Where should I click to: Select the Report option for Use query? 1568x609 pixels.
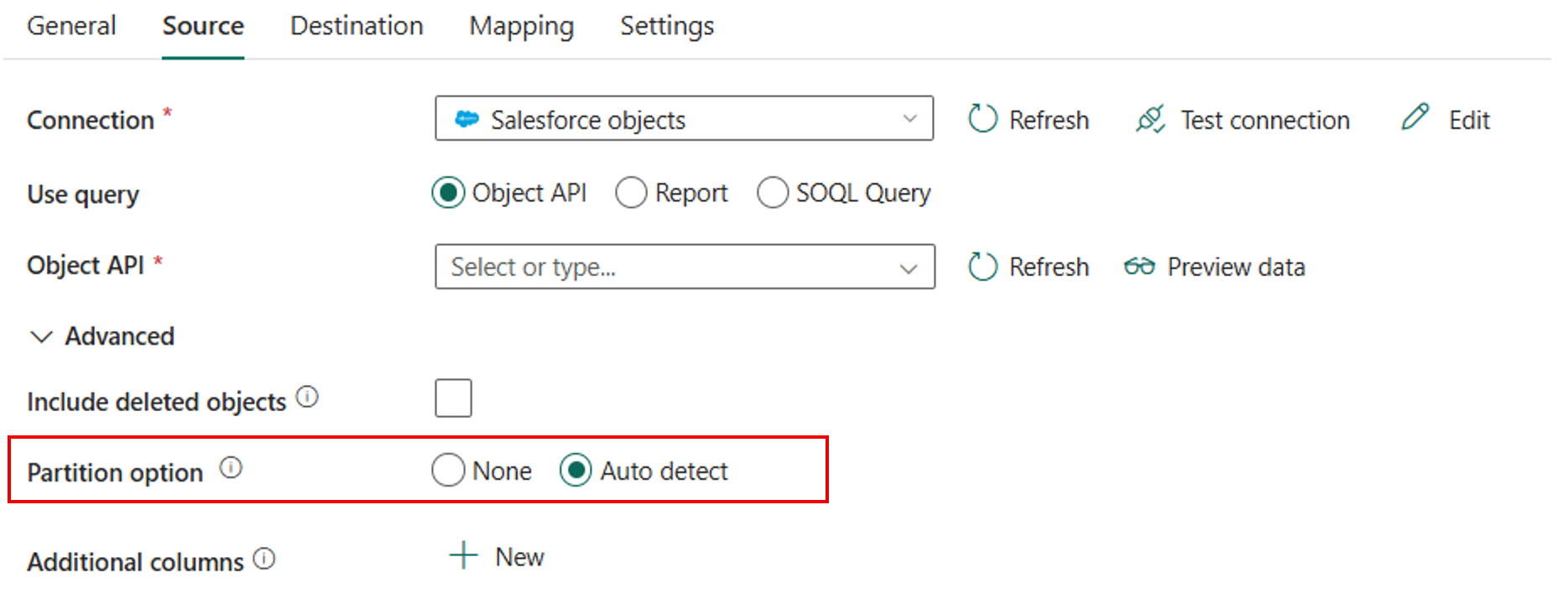point(632,192)
